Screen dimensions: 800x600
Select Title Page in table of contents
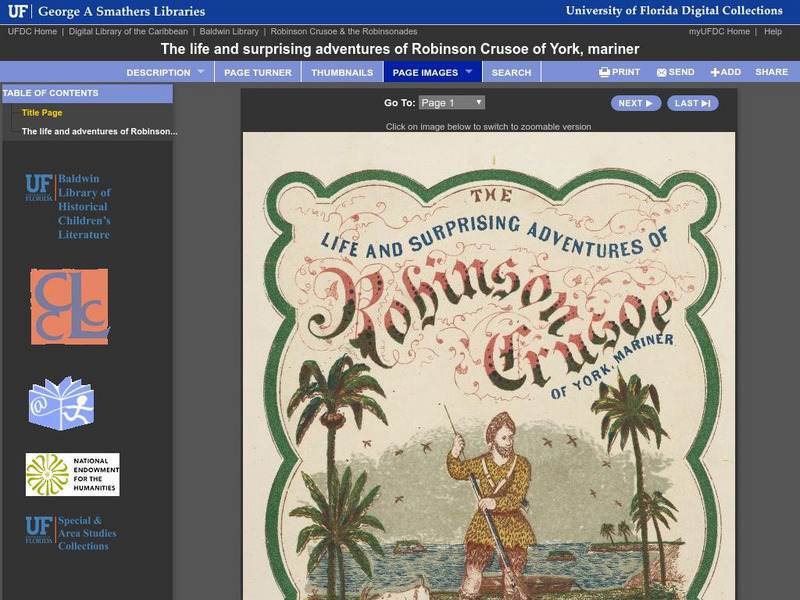click(42, 113)
